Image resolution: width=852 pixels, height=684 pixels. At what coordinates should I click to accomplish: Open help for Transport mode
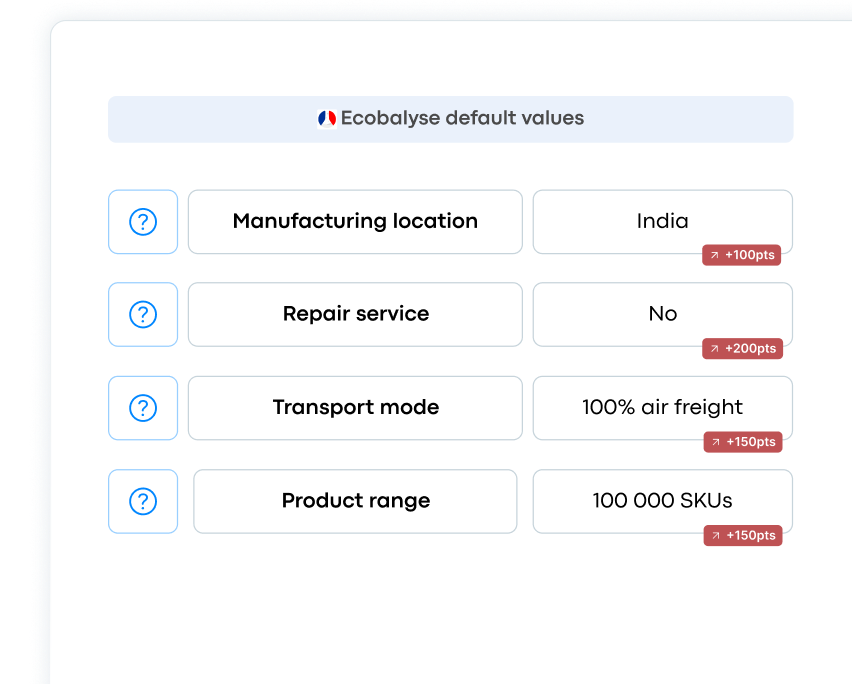coord(143,408)
